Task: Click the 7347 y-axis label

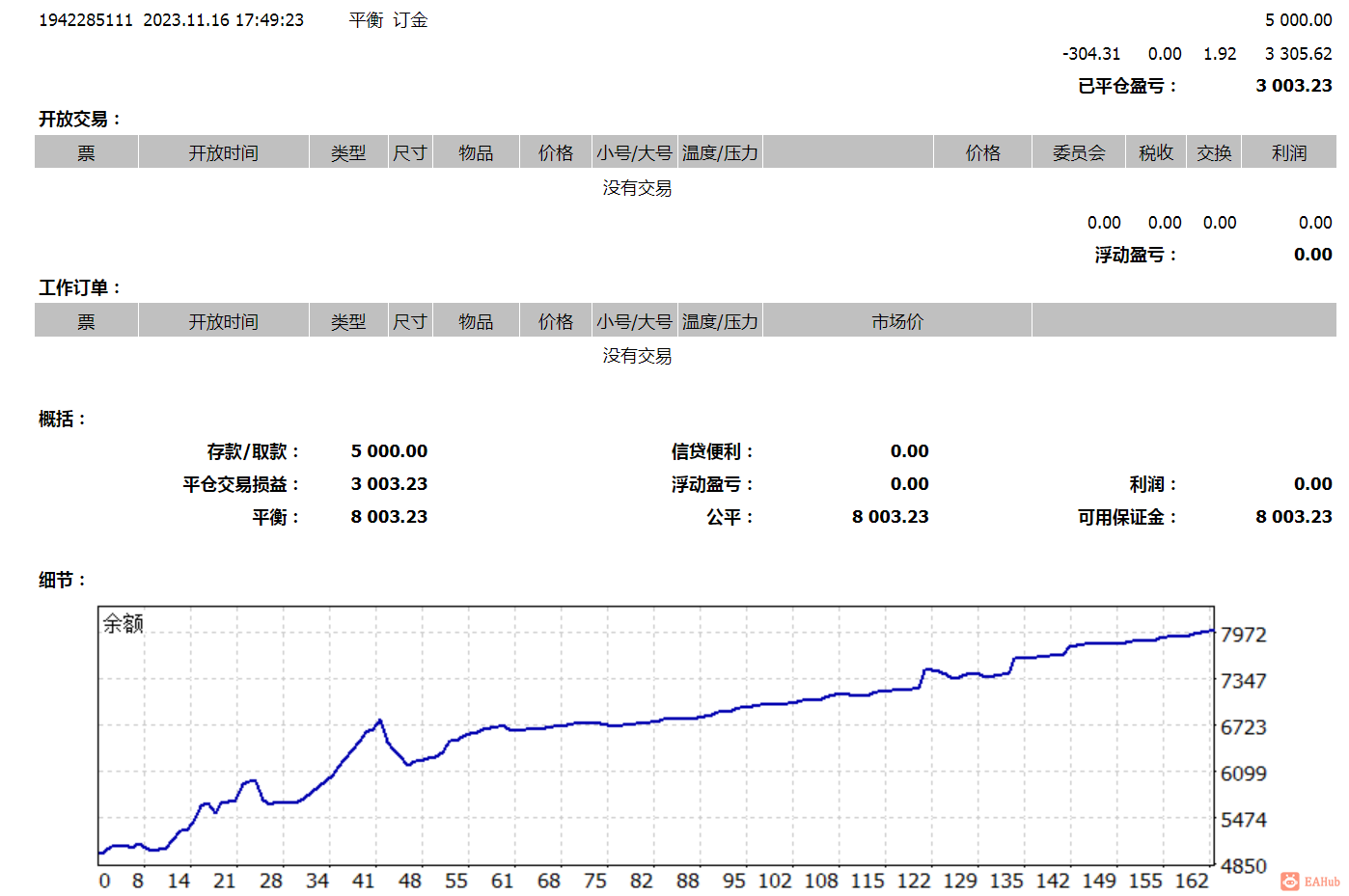Action: point(1243,681)
